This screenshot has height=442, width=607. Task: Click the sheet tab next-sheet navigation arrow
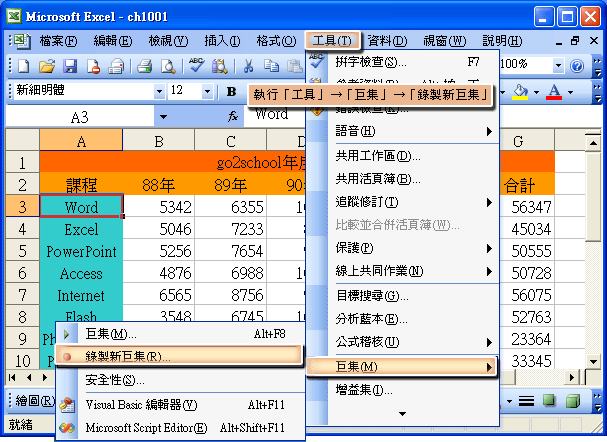45,377
